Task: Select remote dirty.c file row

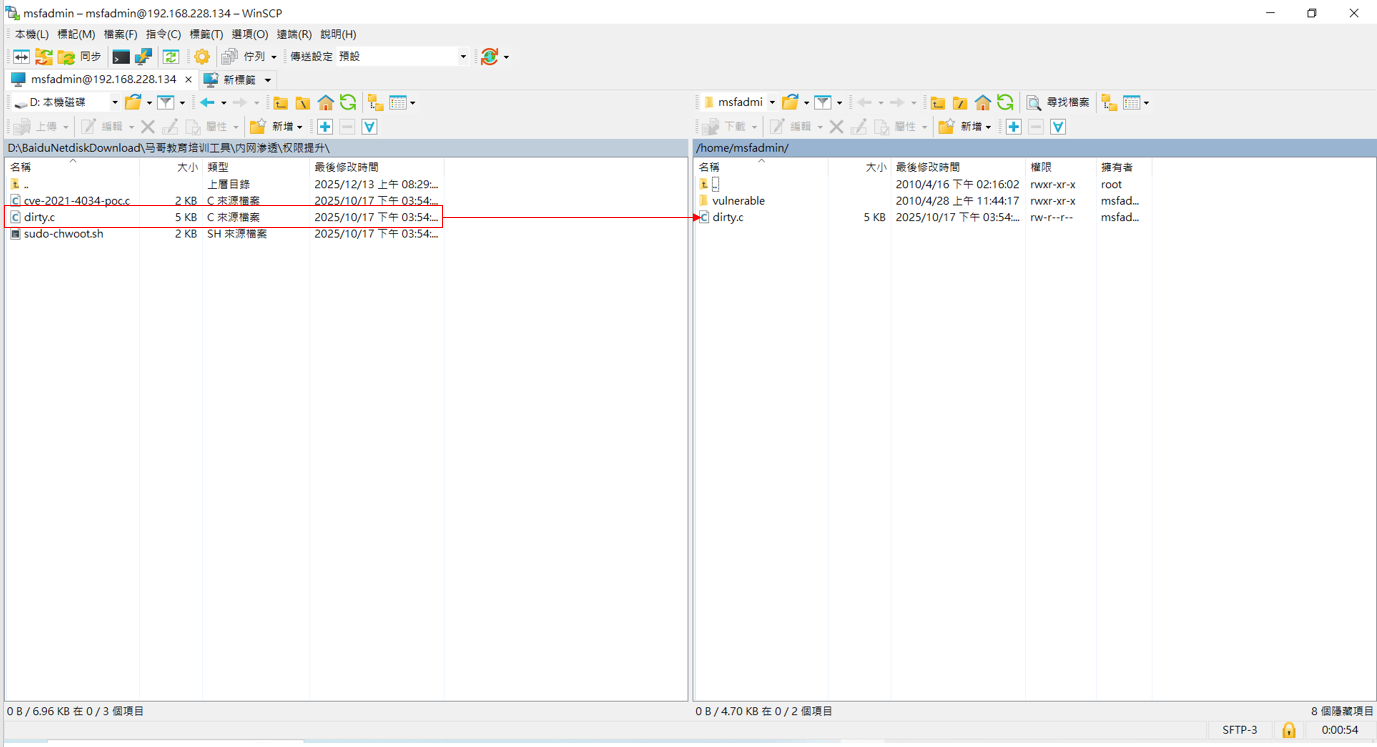Action: pos(922,217)
